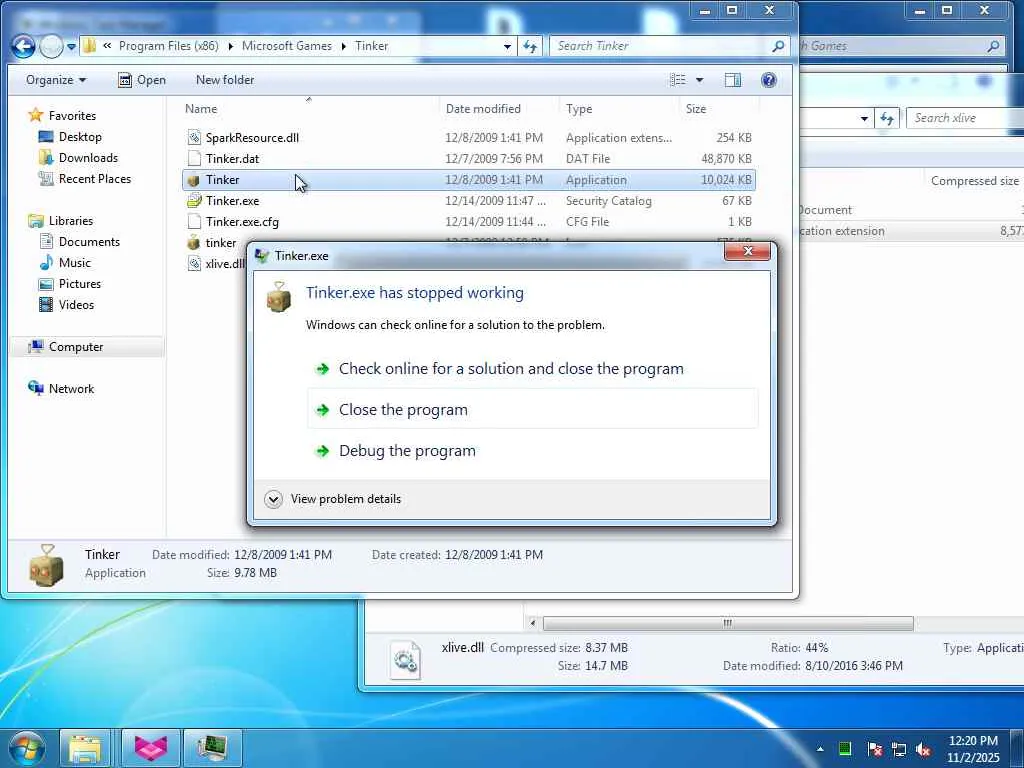1024x768 pixels.
Task: Click the horizontal scrollbar in xlive window
Action: [728, 623]
